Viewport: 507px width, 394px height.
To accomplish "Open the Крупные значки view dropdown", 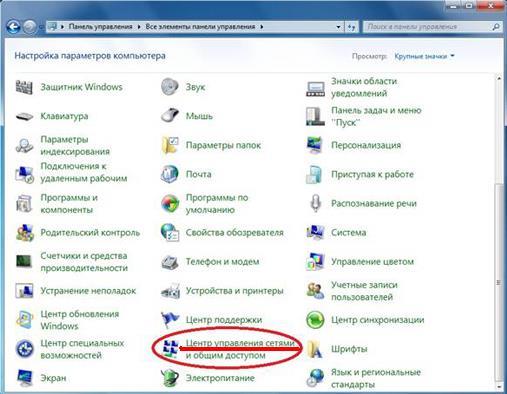I will point(424,56).
